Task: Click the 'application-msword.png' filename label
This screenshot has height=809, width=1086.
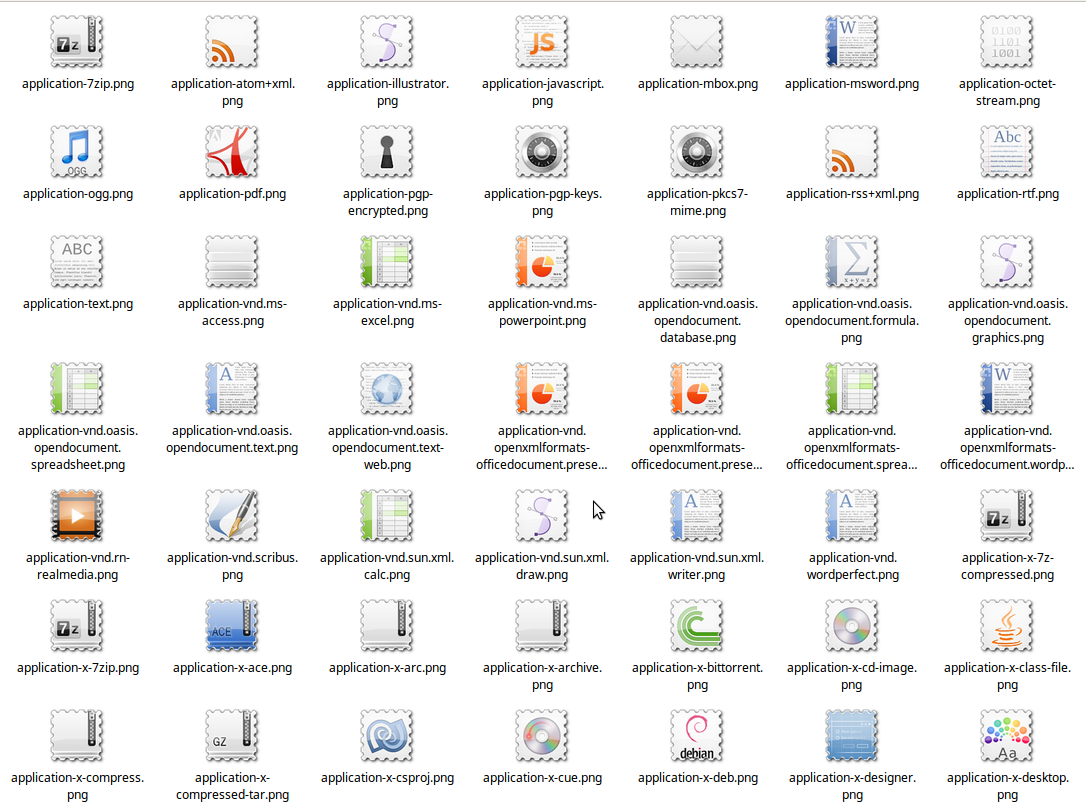Action: click(x=852, y=84)
